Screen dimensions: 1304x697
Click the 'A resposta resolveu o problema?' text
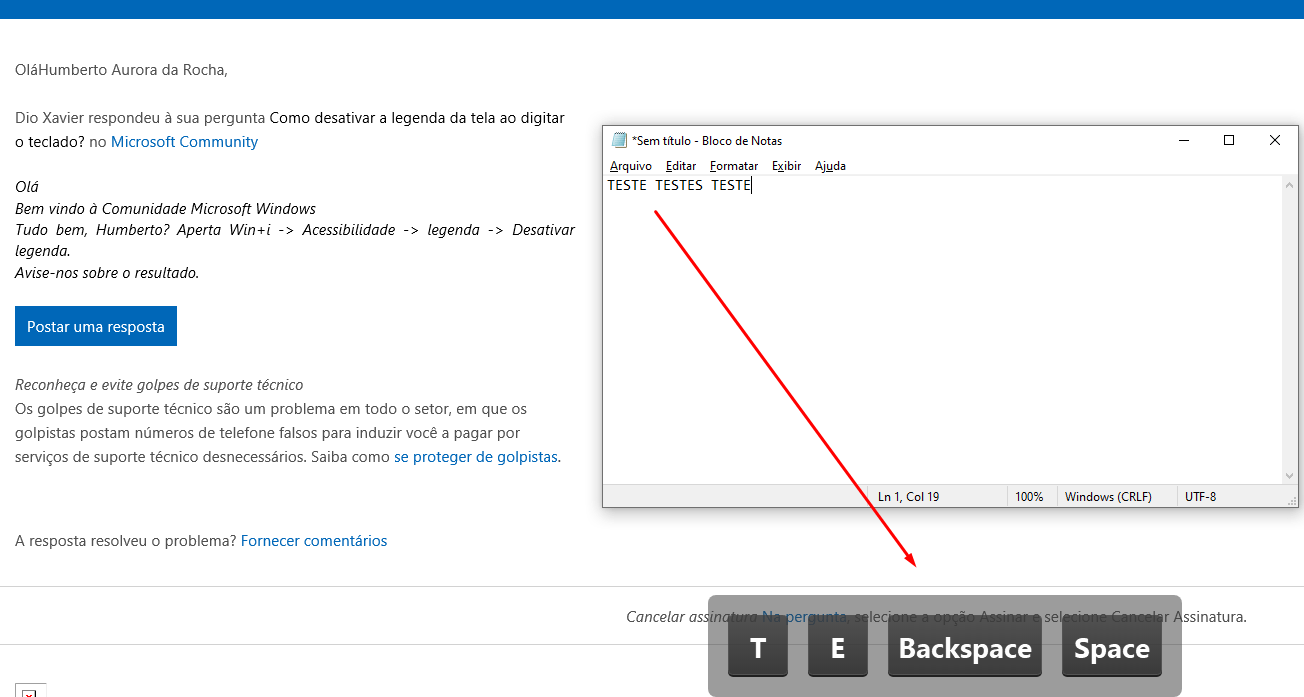pyautogui.click(x=126, y=541)
